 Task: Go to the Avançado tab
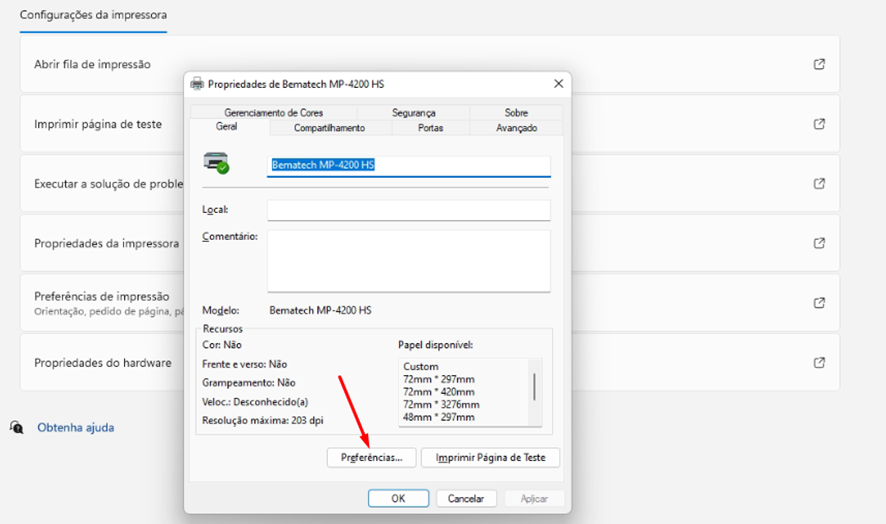point(516,128)
